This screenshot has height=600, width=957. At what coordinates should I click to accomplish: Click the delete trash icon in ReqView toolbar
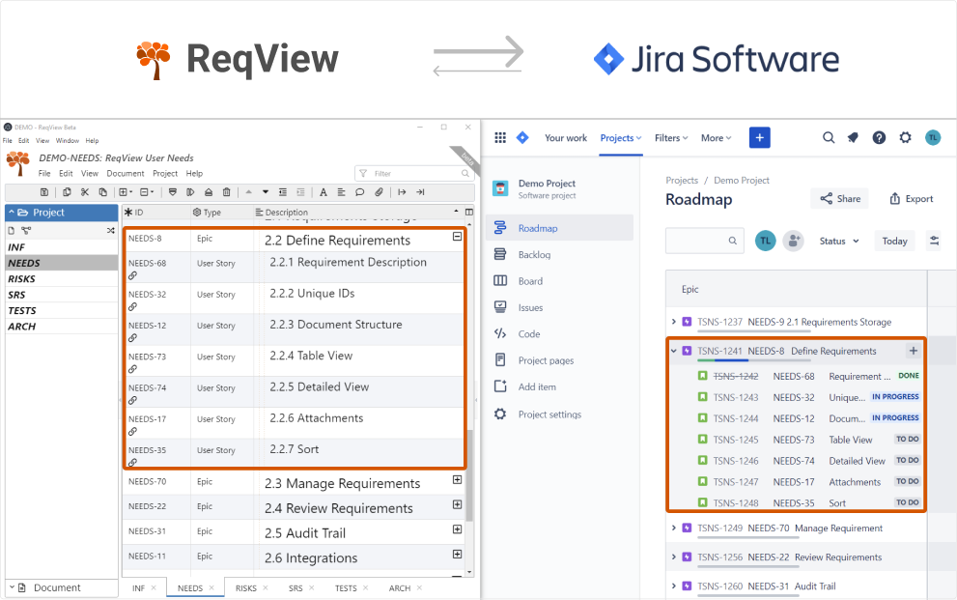pyautogui.click(x=227, y=192)
